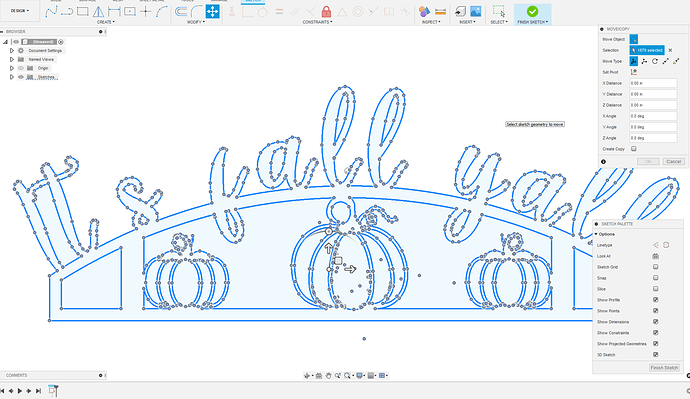Open the Constraints dropdown menu
The image size is (690, 399).
click(x=317, y=22)
